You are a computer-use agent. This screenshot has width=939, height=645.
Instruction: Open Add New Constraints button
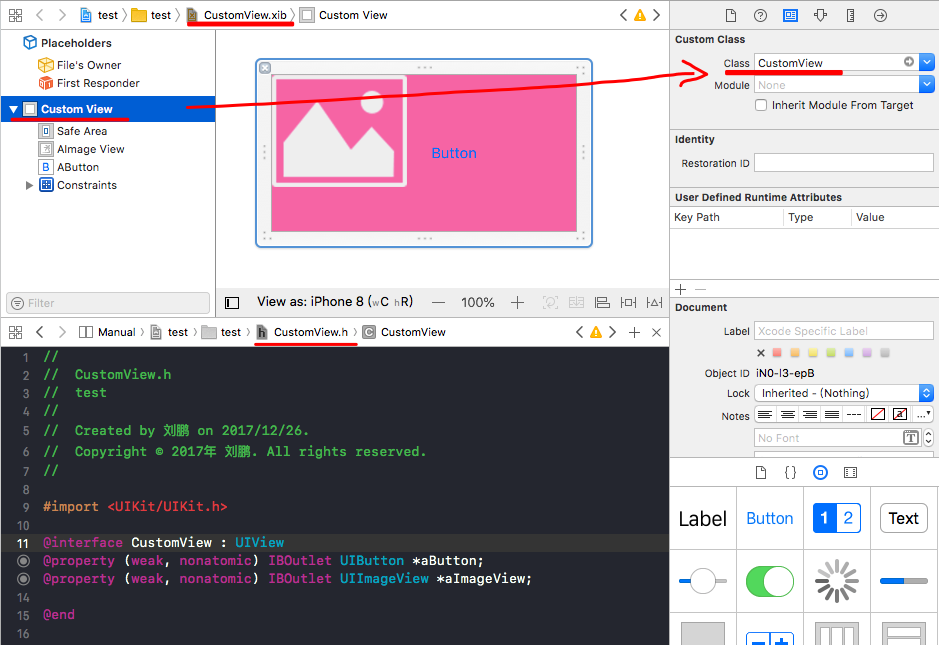[x=628, y=302]
